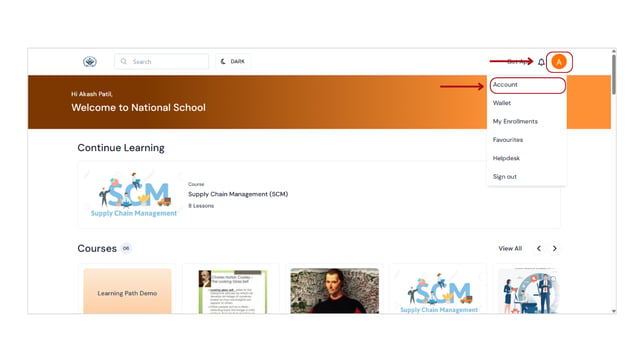Click the 'Welcome to National School' heading
The width and height of the screenshot is (644, 362).
tap(138, 108)
